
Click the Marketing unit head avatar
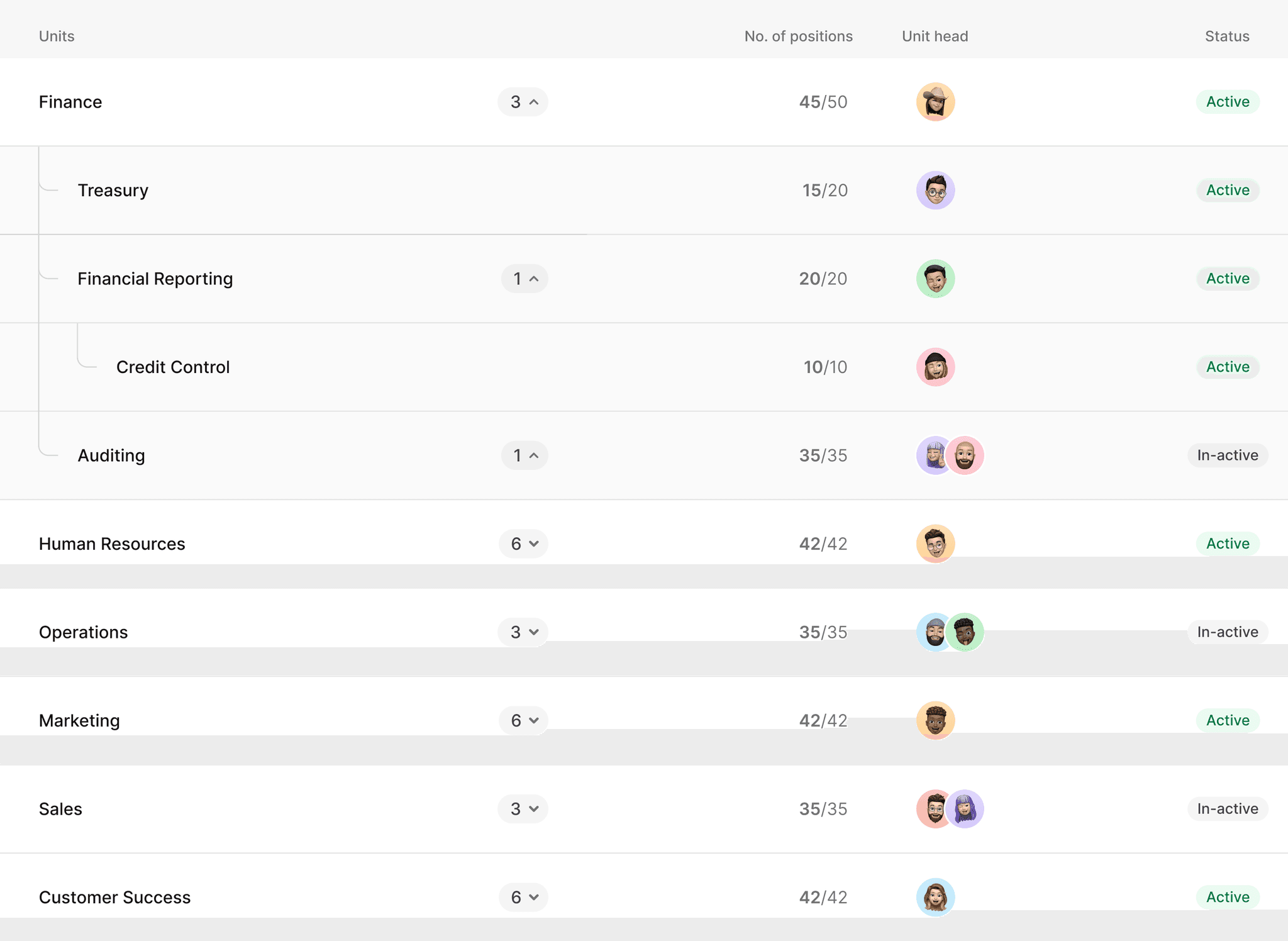click(x=935, y=720)
